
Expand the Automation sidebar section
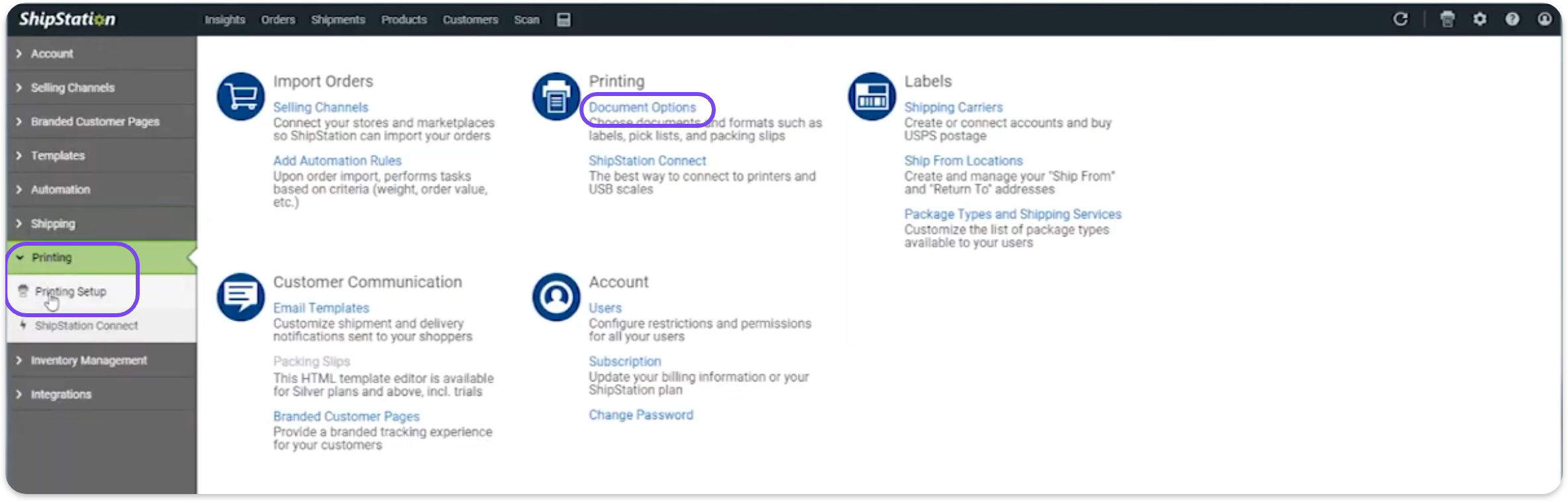(x=102, y=189)
